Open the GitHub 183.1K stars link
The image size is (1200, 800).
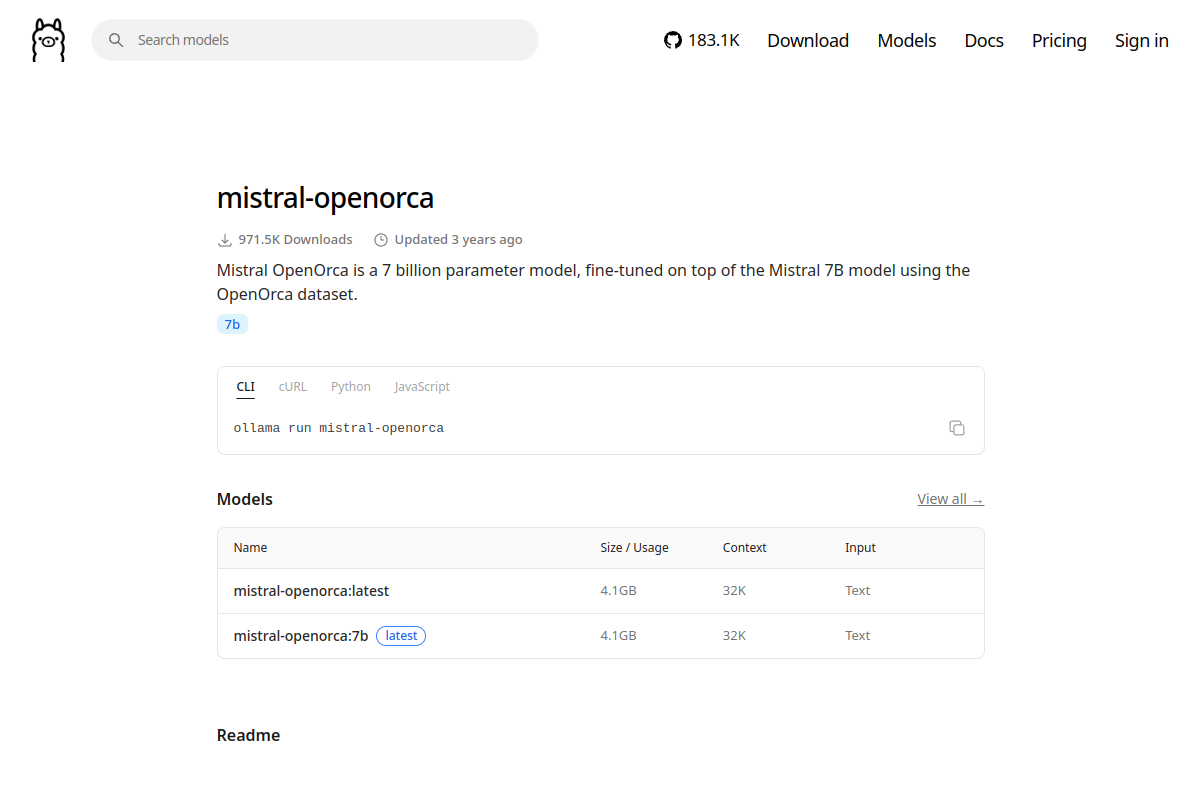702,40
